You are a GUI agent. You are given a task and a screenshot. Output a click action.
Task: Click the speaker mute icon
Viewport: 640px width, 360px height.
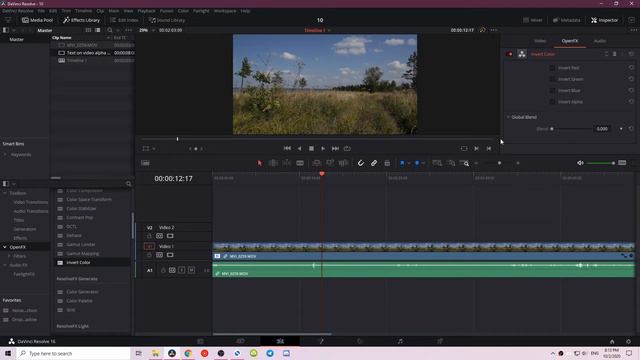pos(580,163)
